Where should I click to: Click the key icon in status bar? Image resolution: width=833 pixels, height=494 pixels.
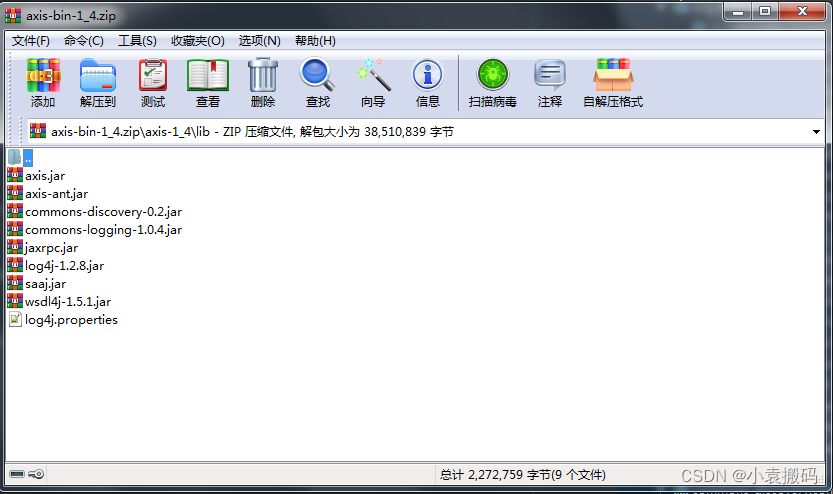[36, 474]
